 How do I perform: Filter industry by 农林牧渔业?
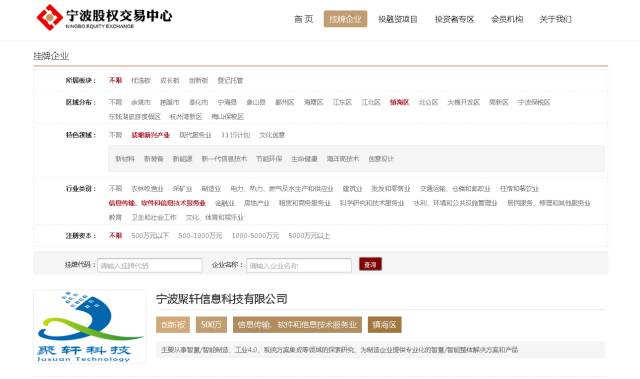147,188
